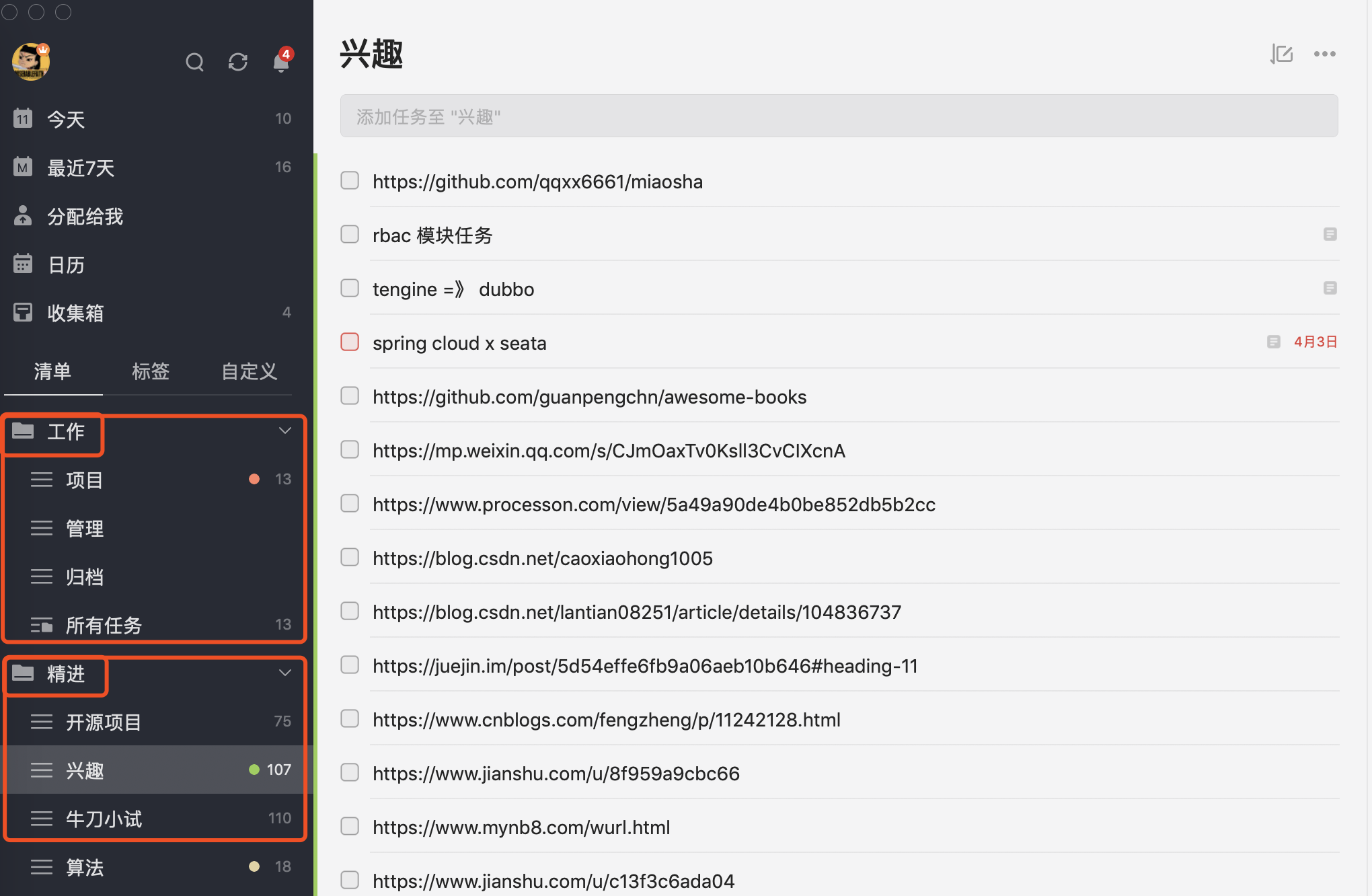Collapse the 精进 folder chevron
The width and height of the screenshot is (1372, 896).
click(285, 673)
